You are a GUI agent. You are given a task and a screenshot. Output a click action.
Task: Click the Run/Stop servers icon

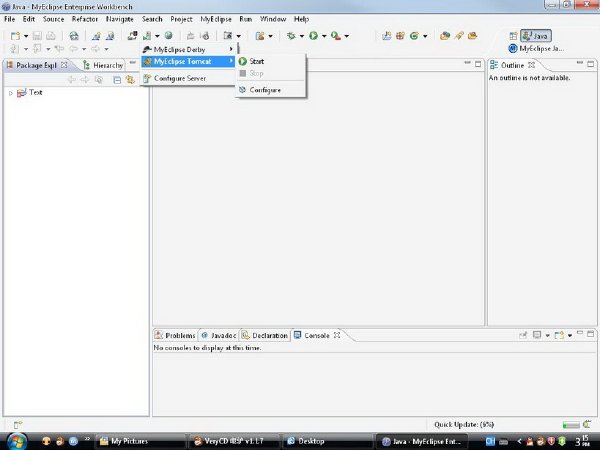147,36
